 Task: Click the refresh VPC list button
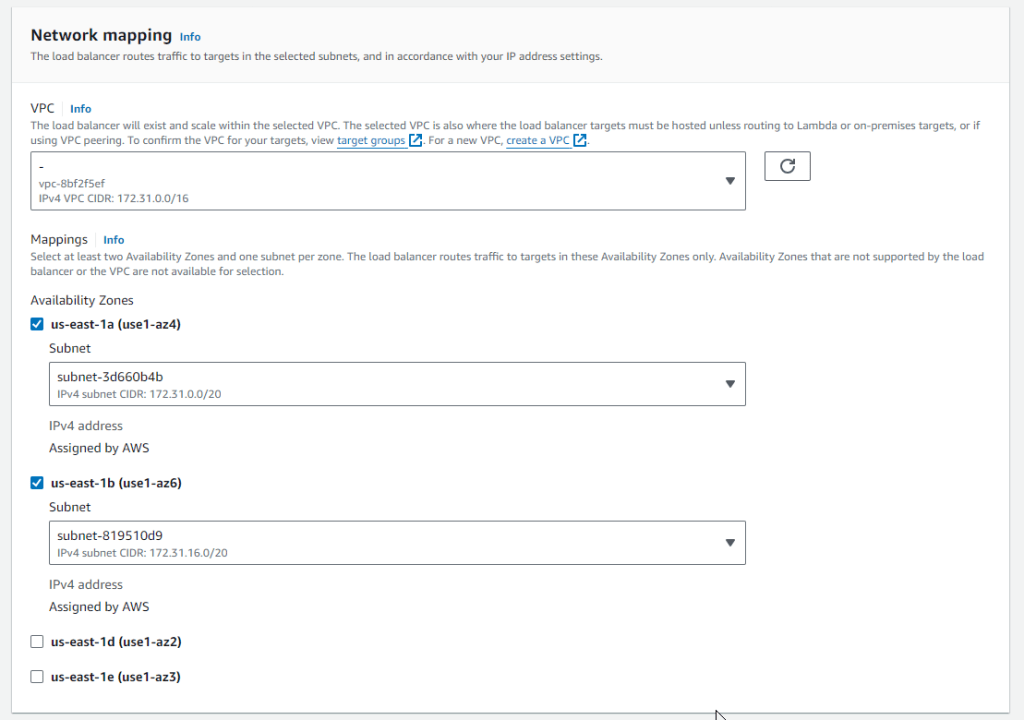(787, 166)
